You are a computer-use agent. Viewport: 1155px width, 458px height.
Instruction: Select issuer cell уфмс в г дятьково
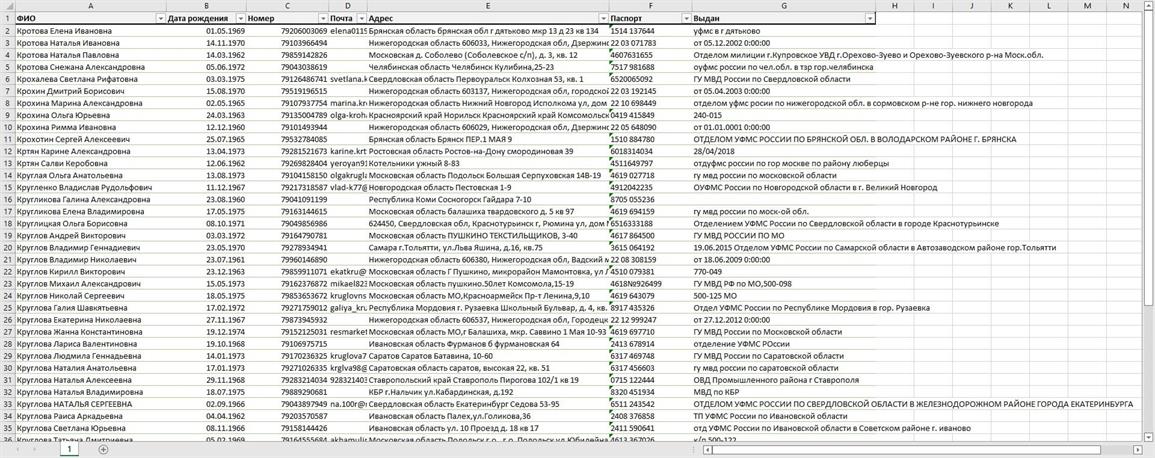click(x=784, y=31)
